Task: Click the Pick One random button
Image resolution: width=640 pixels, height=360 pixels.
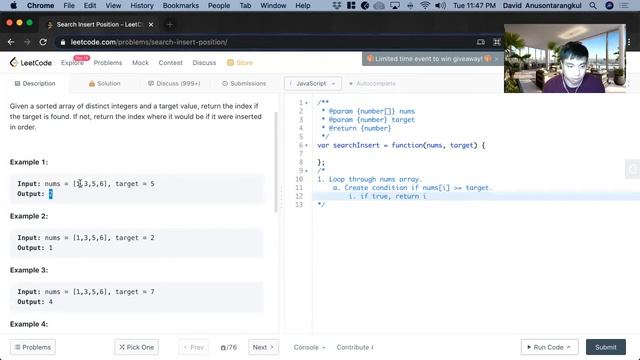Action: pyautogui.click(x=137, y=347)
